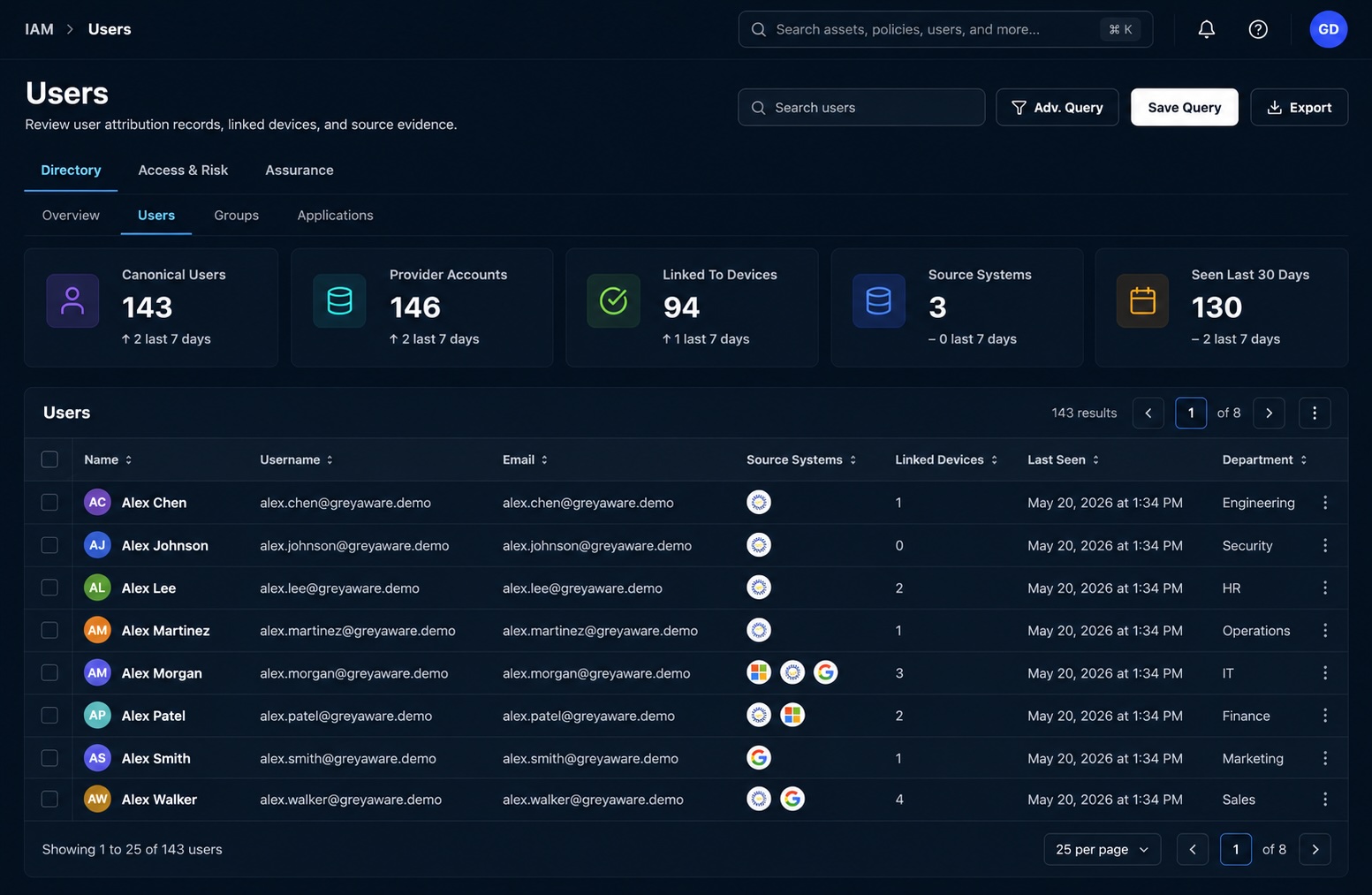Switch to the Access & Risk tab
Viewport: 1372px width, 895px height.
tap(183, 171)
